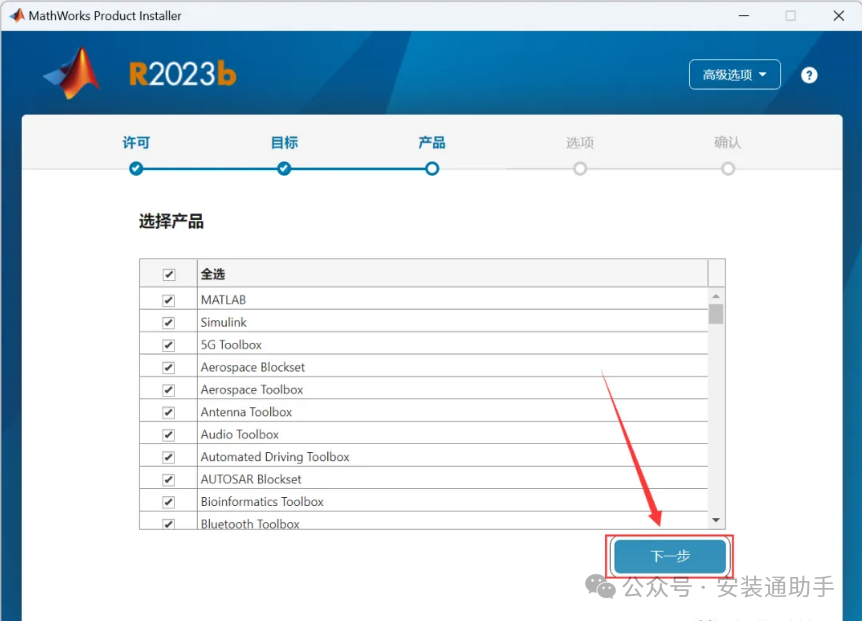Uncheck the Automated Driving Toolbox checkbox
The height and width of the screenshot is (621, 862).
tap(169, 457)
